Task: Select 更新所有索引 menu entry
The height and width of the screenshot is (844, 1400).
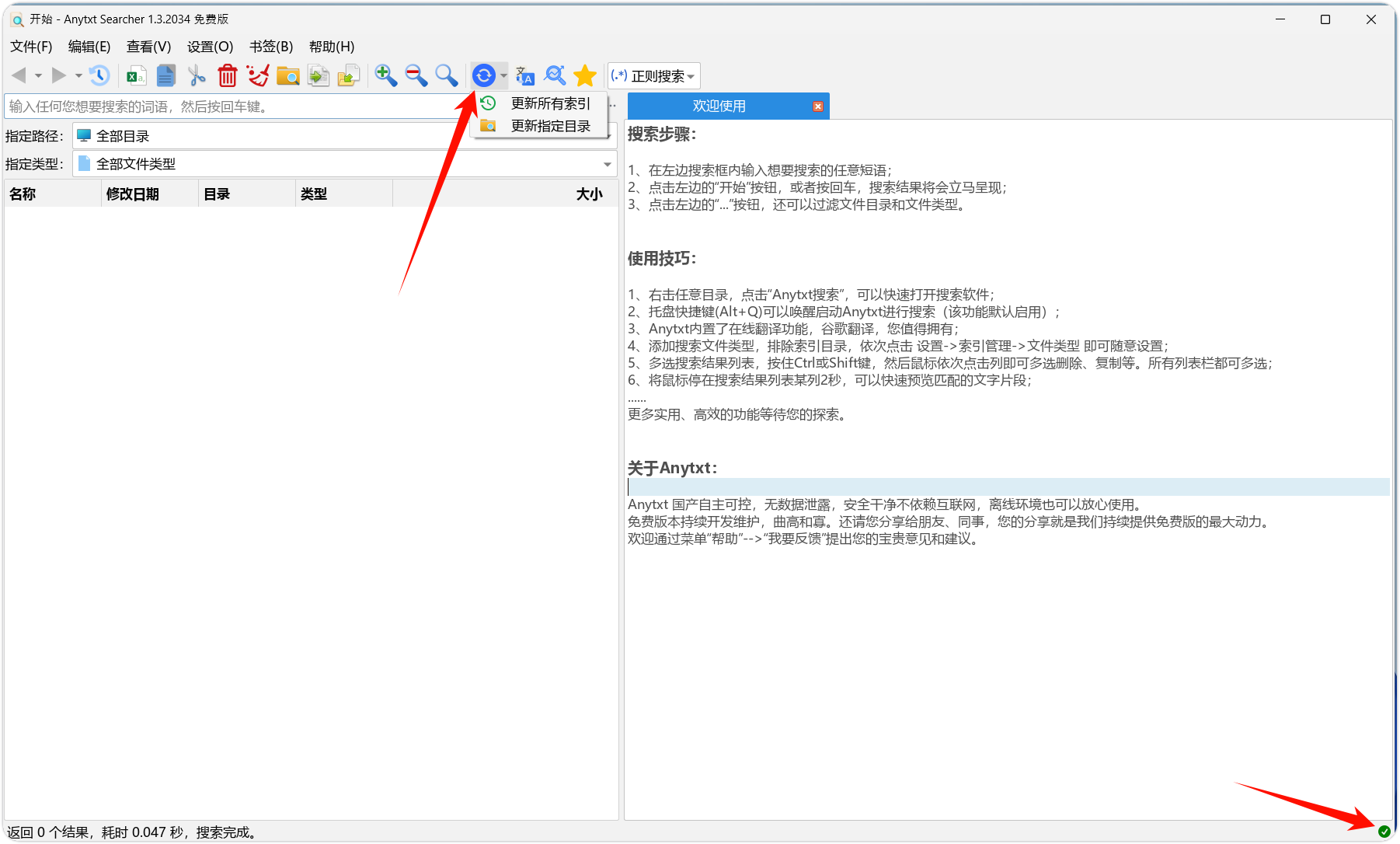Action: (540, 103)
